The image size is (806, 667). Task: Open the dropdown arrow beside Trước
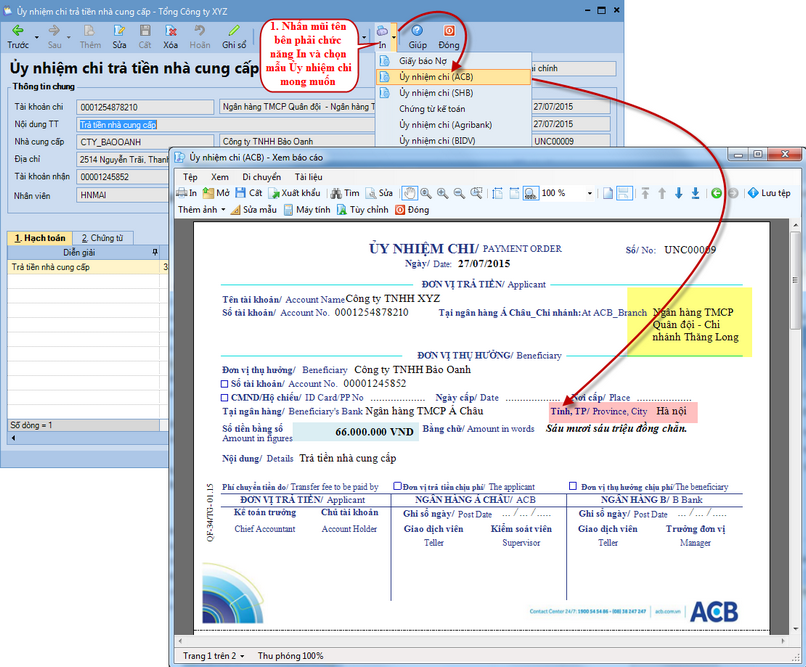point(36,38)
